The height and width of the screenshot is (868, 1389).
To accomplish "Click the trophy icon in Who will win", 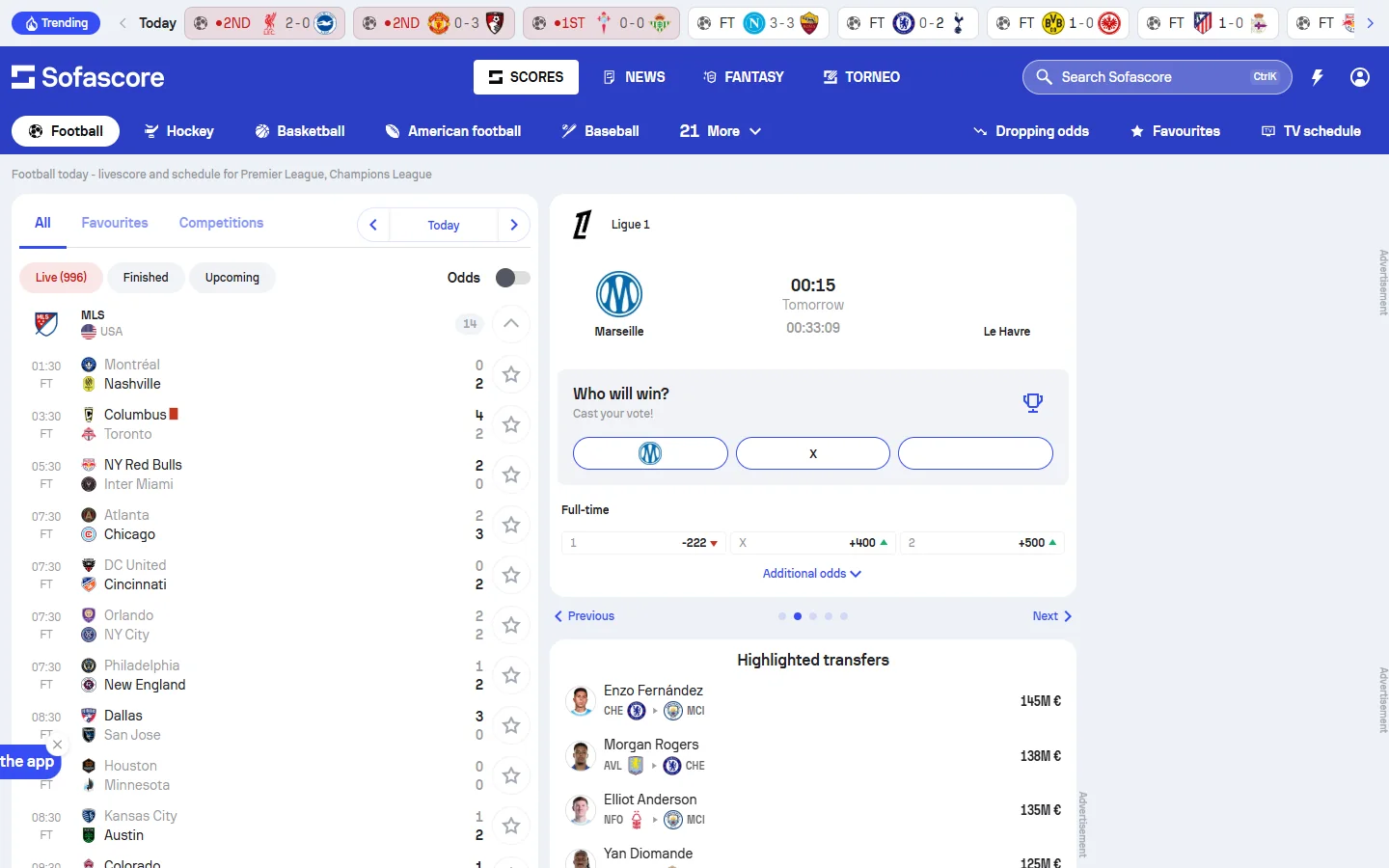I will 1033,402.
